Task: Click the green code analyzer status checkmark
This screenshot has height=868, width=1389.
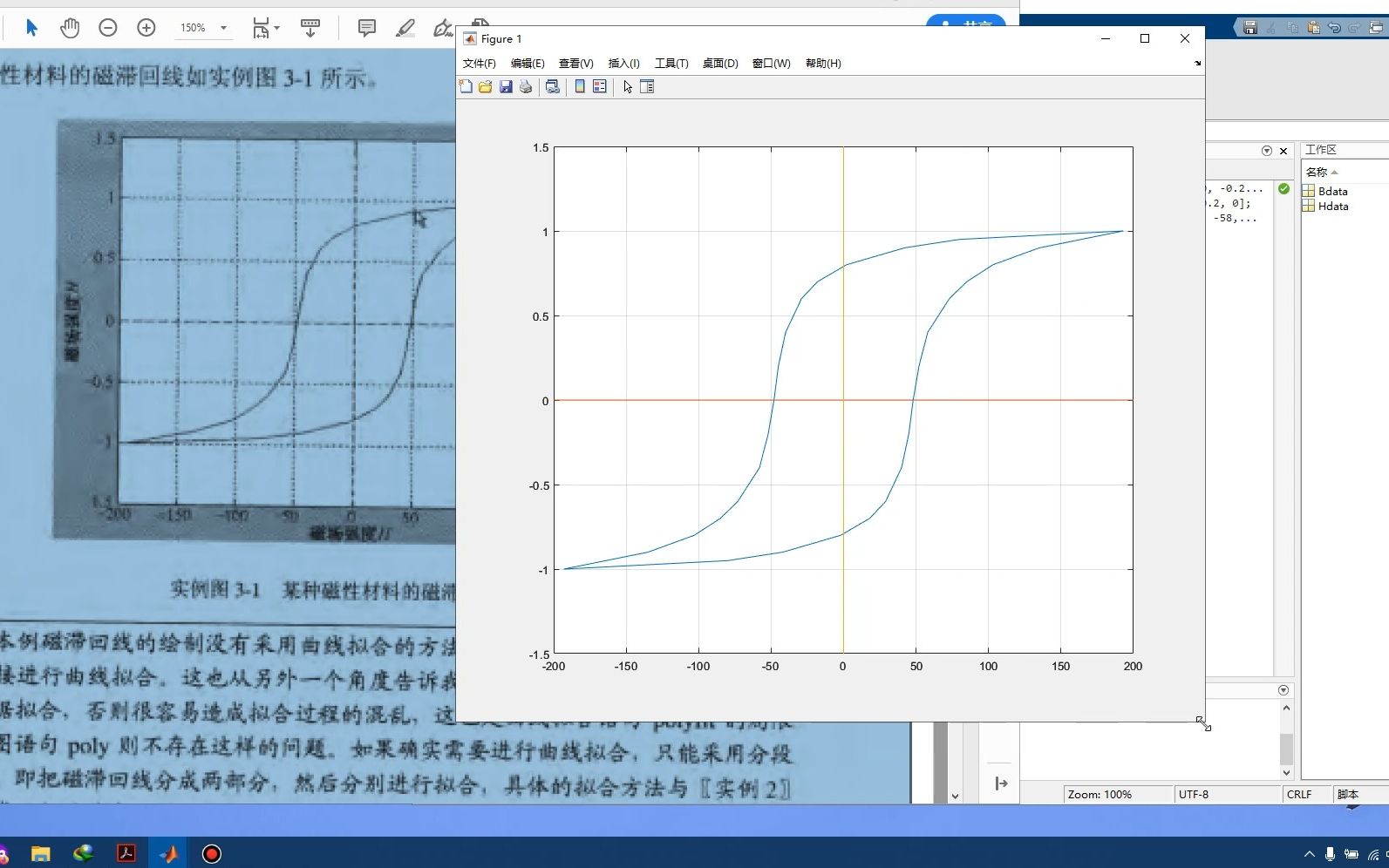Action: pyautogui.click(x=1283, y=188)
